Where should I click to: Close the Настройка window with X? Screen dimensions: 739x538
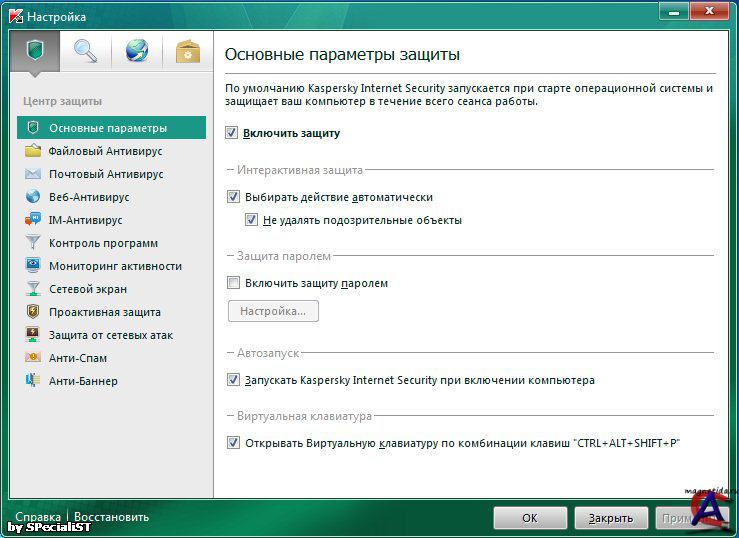tap(709, 11)
